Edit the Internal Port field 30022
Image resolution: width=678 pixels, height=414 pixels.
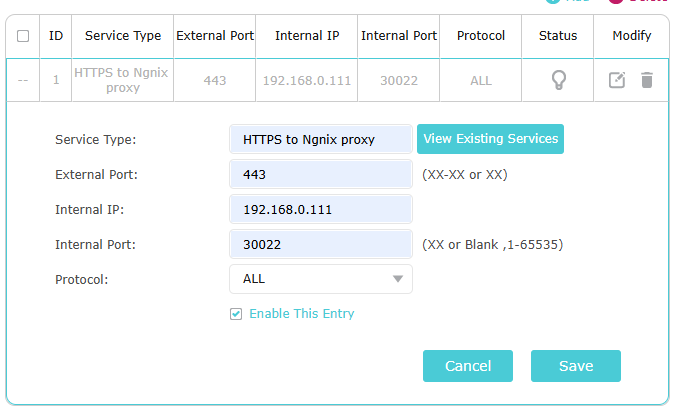[x=321, y=244]
